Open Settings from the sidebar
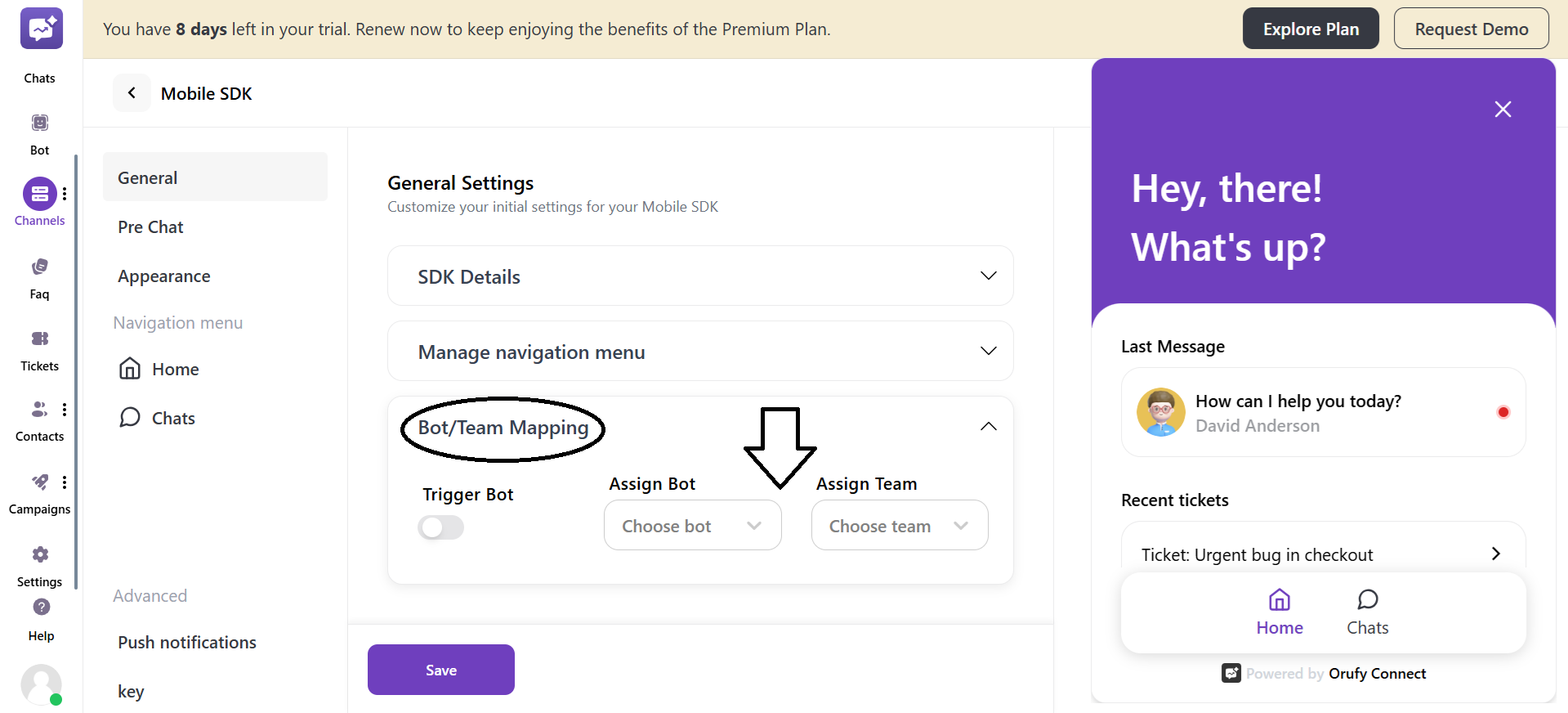 [x=39, y=556]
